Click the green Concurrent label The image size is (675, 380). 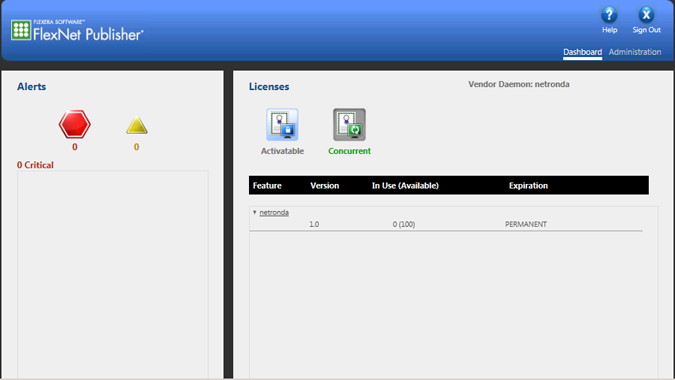[x=349, y=151]
